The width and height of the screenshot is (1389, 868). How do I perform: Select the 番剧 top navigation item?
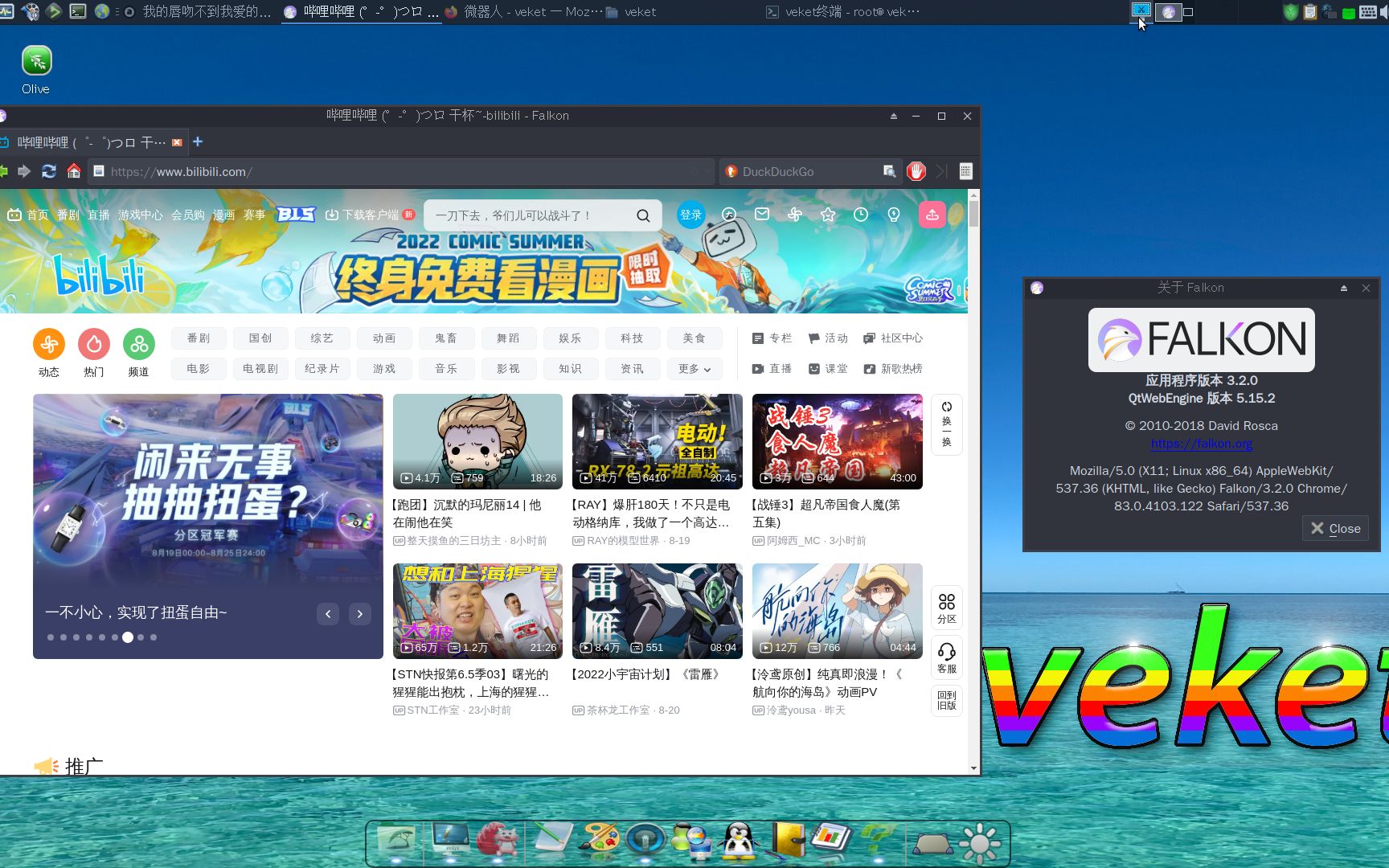68,215
